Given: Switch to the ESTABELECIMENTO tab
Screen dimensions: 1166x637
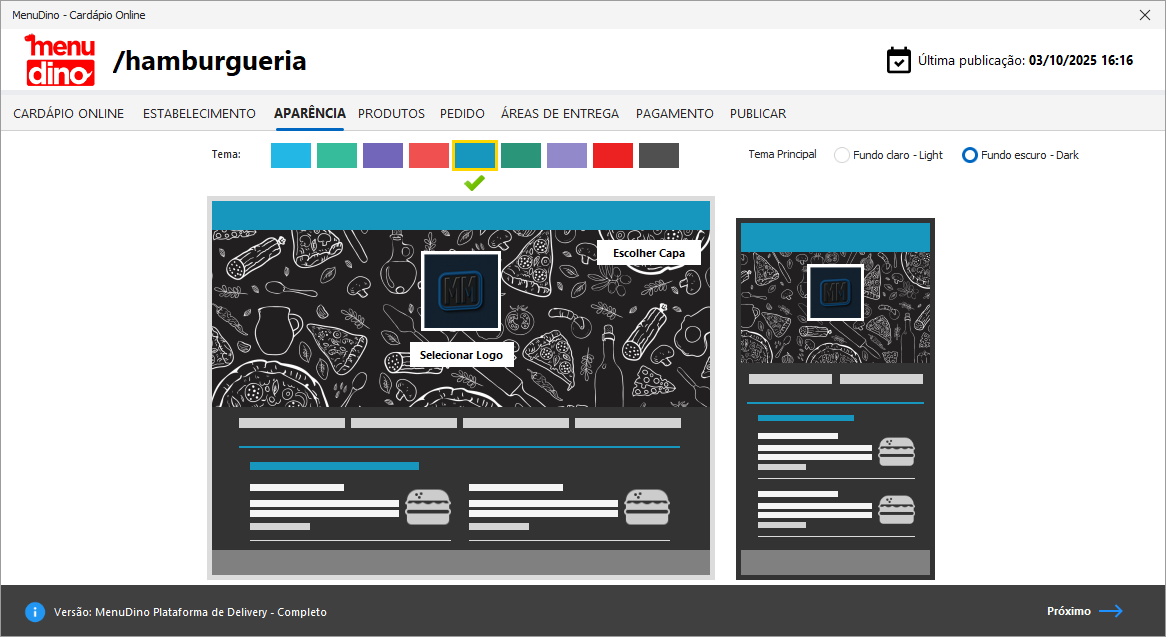Looking at the screenshot, I should (x=199, y=114).
